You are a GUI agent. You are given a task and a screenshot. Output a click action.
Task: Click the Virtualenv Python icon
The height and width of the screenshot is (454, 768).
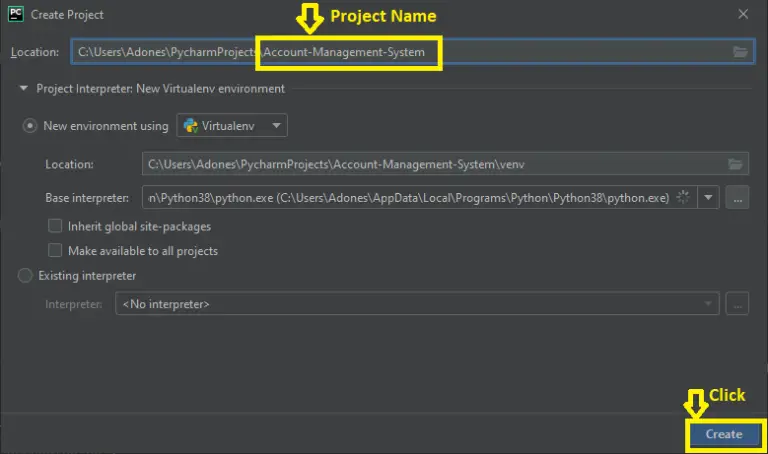(191, 126)
